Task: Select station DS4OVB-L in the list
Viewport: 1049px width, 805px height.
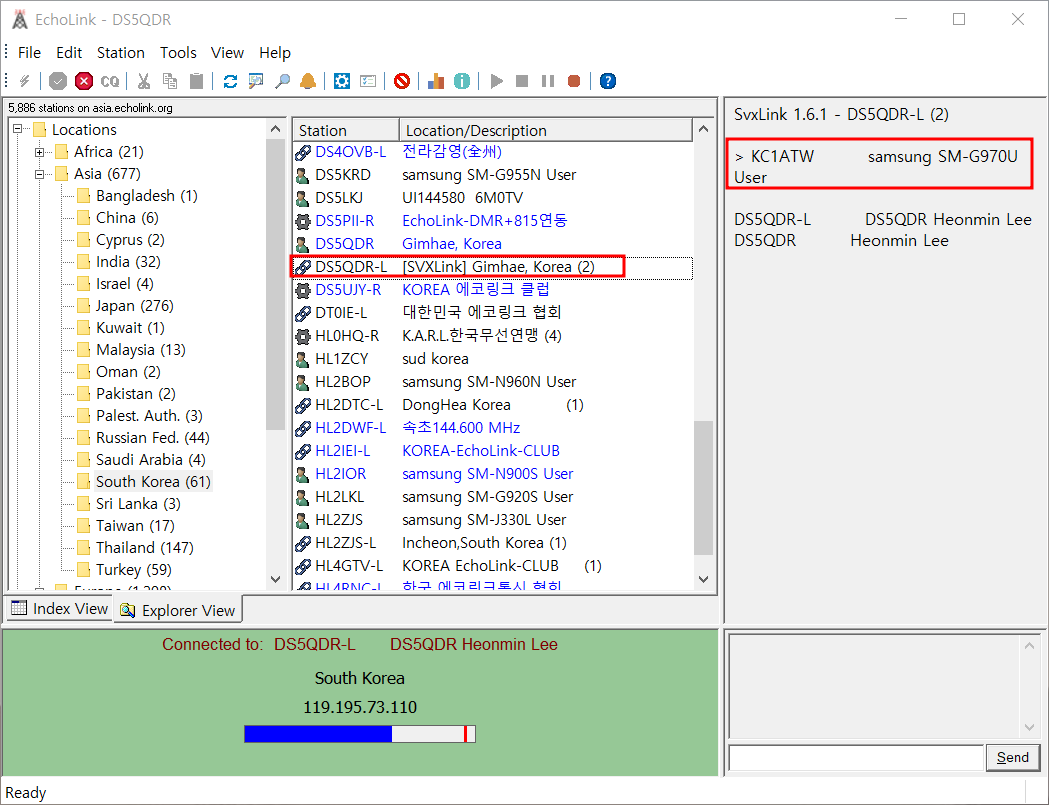Action: point(492,152)
